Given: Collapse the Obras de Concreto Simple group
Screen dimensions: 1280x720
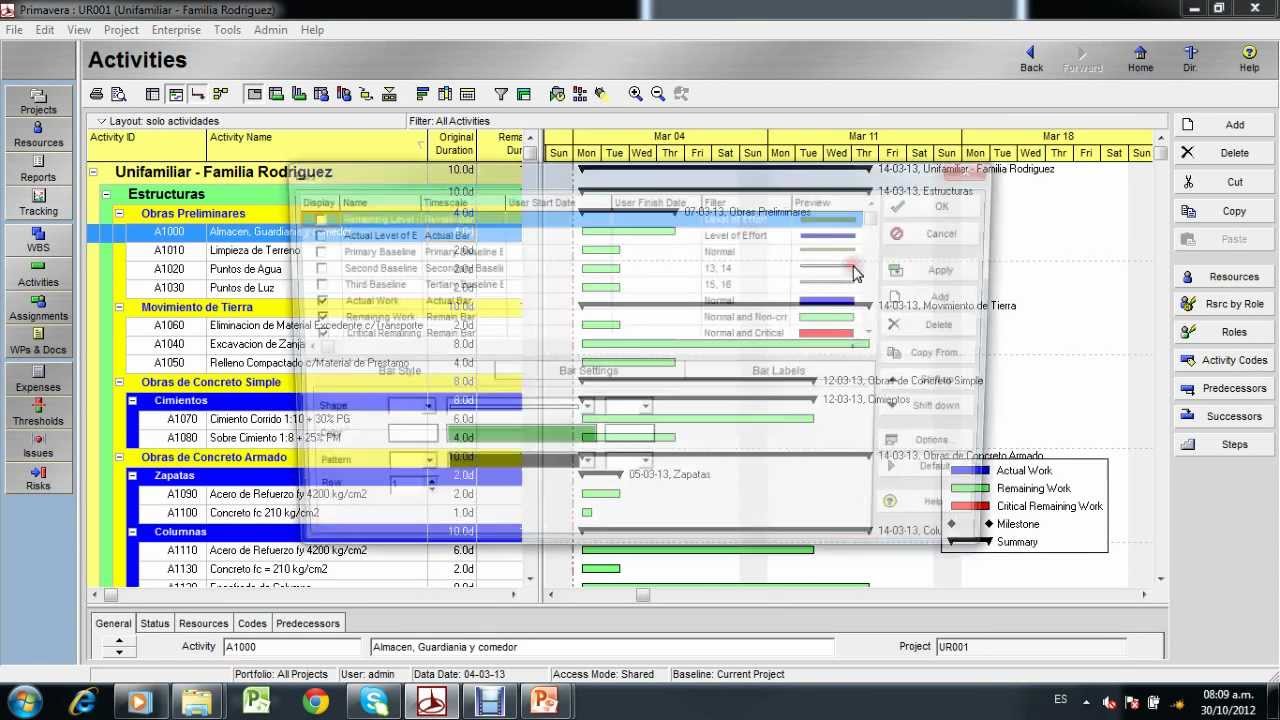Looking at the screenshot, I should [119, 382].
